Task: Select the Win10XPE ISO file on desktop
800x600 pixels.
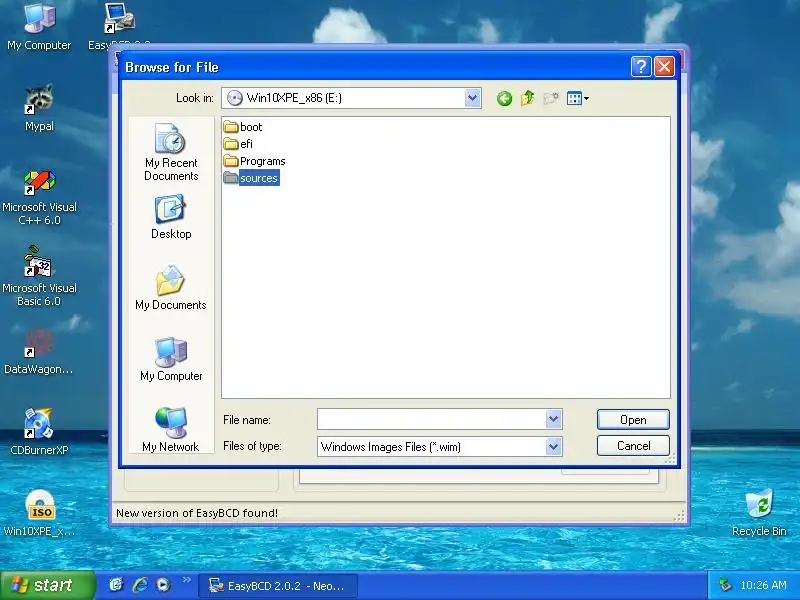Action: pyautogui.click(x=39, y=513)
